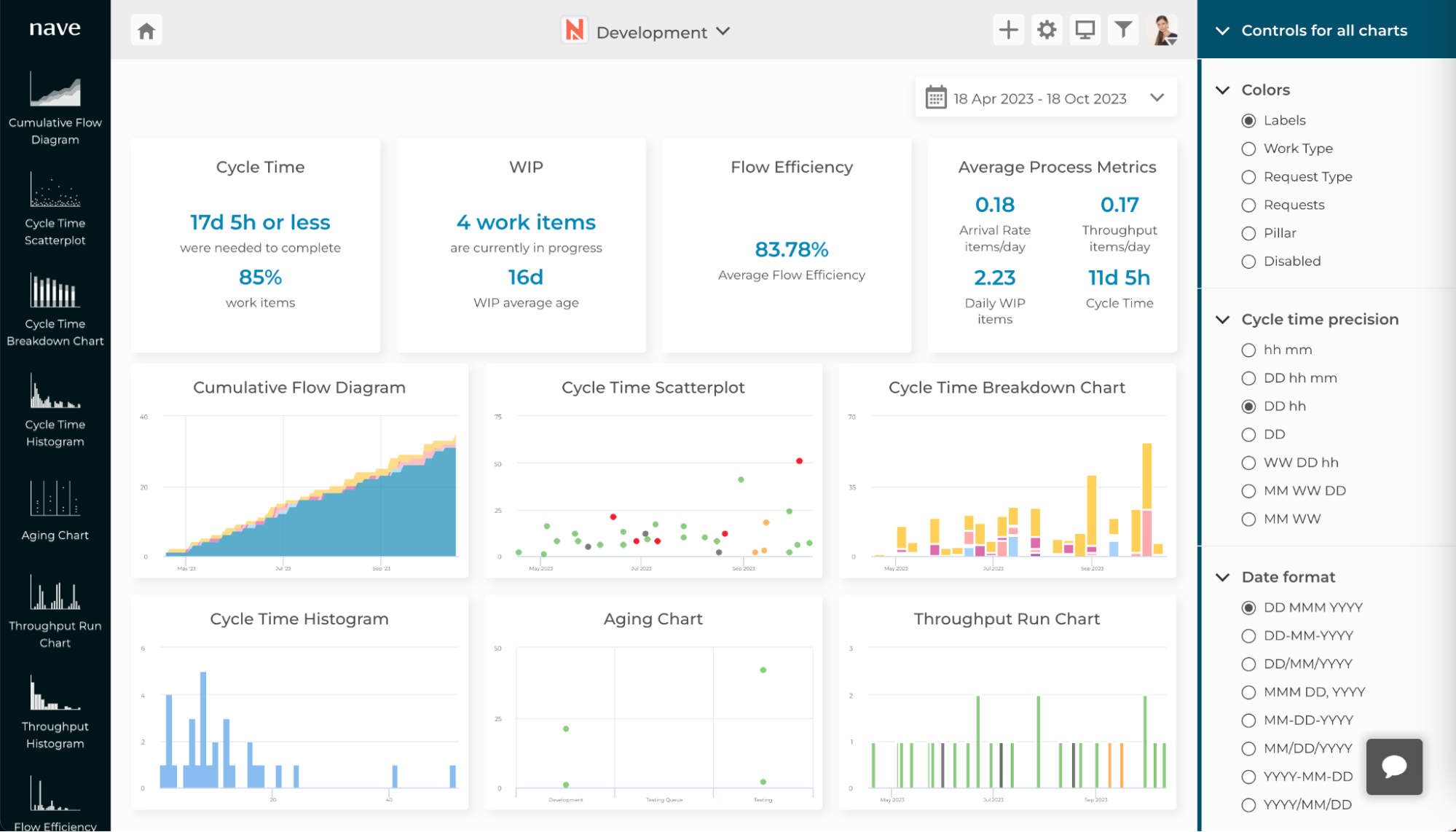This screenshot has width=1456, height=832.
Task: Click the user profile avatar
Action: pos(1163,31)
